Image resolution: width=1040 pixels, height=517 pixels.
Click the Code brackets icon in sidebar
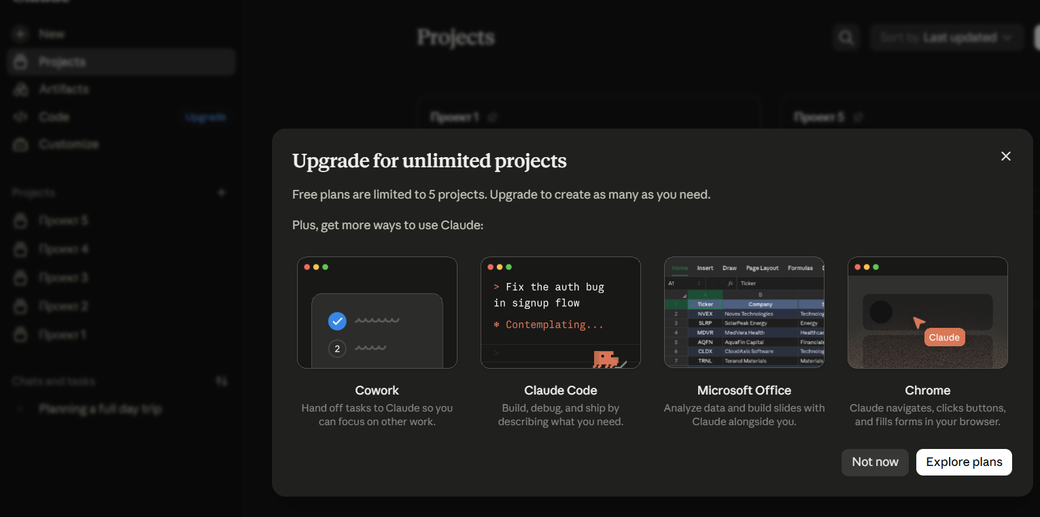[21, 117]
